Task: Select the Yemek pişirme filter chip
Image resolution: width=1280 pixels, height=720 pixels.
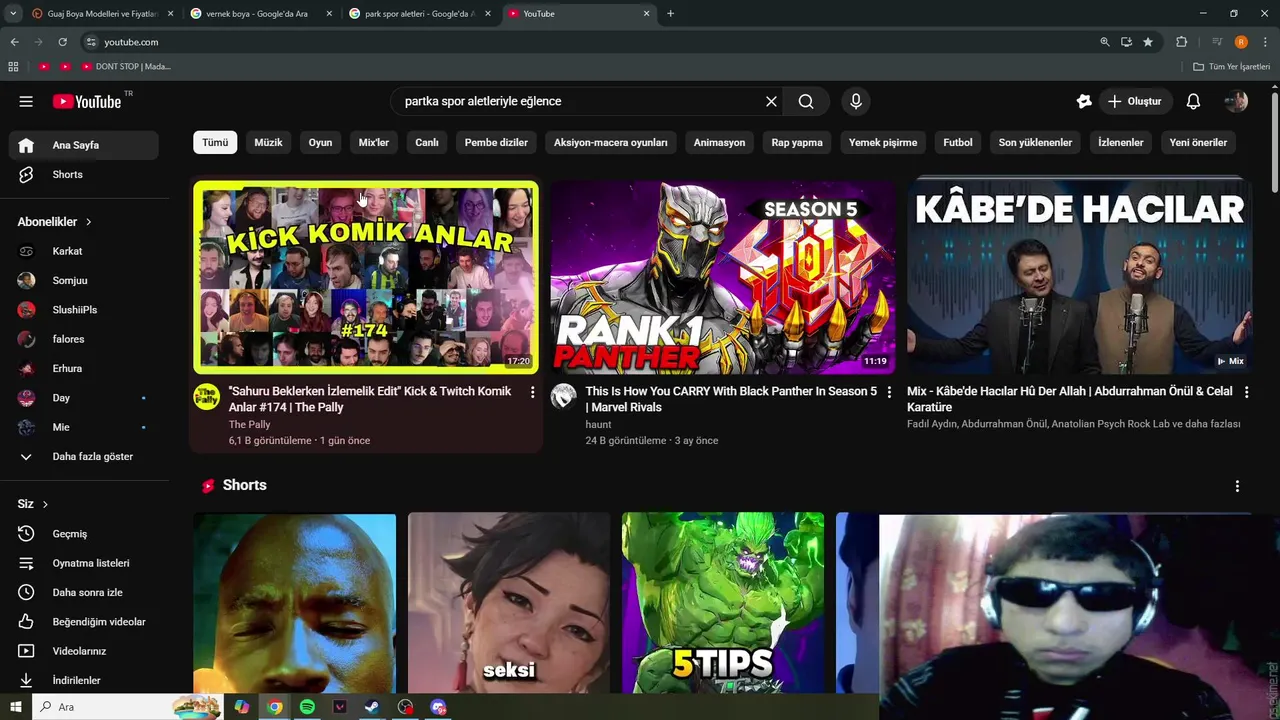Action: click(x=883, y=142)
